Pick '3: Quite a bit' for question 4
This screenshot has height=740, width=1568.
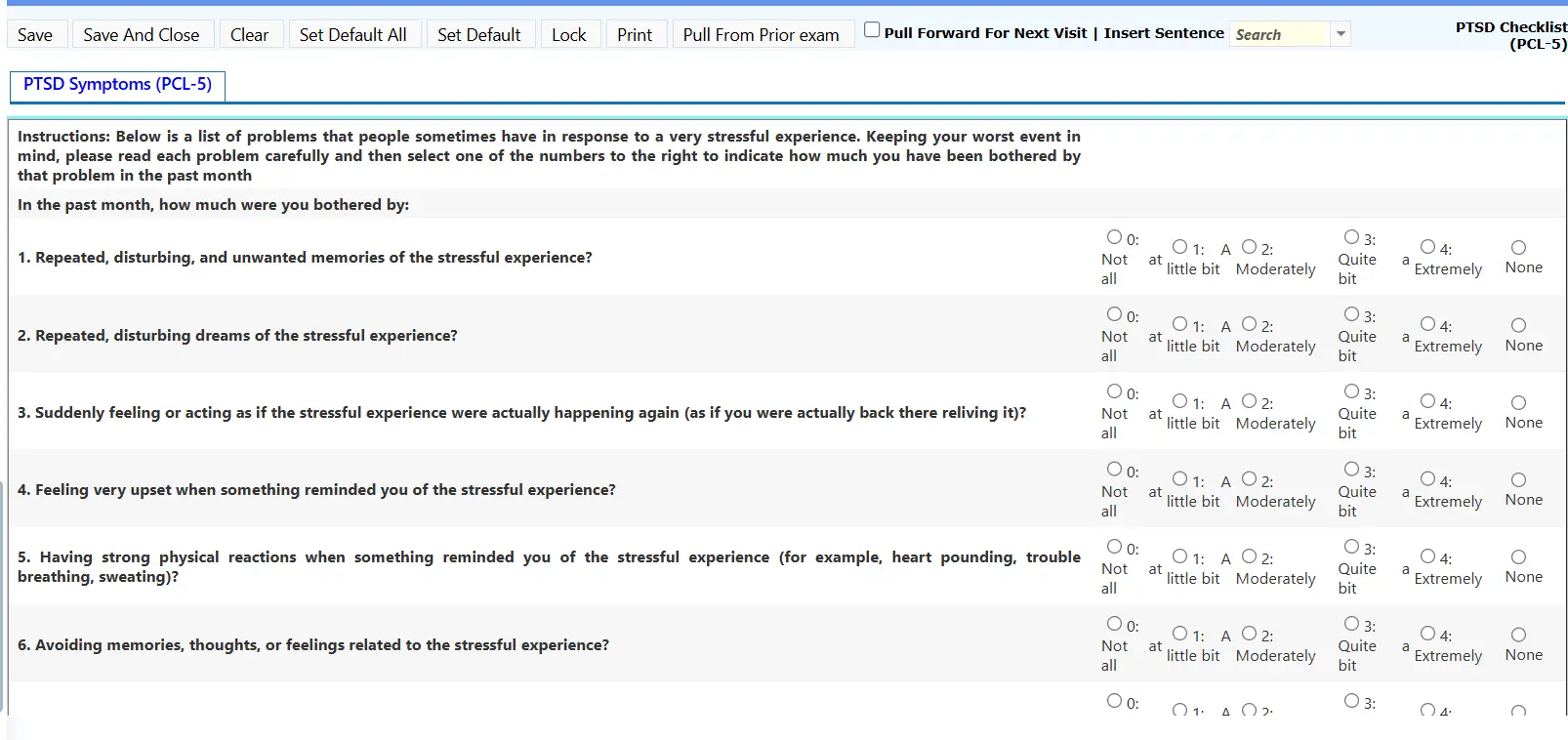click(x=1351, y=470)
